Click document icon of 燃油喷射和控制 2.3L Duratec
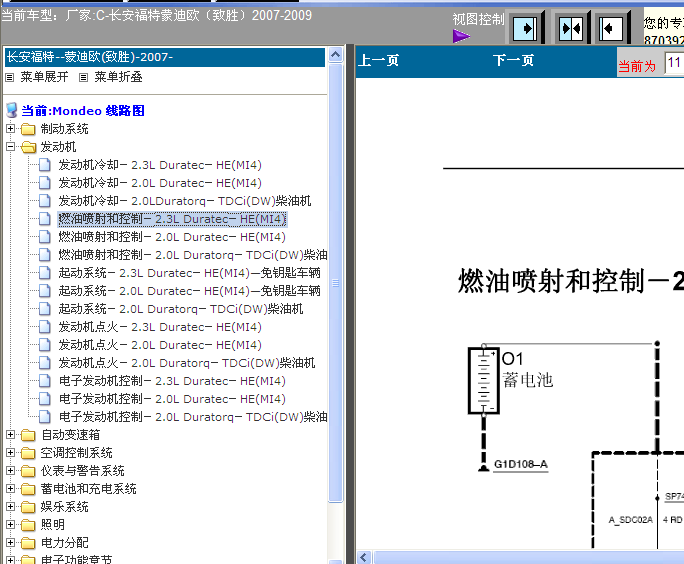Image resolution: width=684 pixels, height=564 pixels. [44, 219]
